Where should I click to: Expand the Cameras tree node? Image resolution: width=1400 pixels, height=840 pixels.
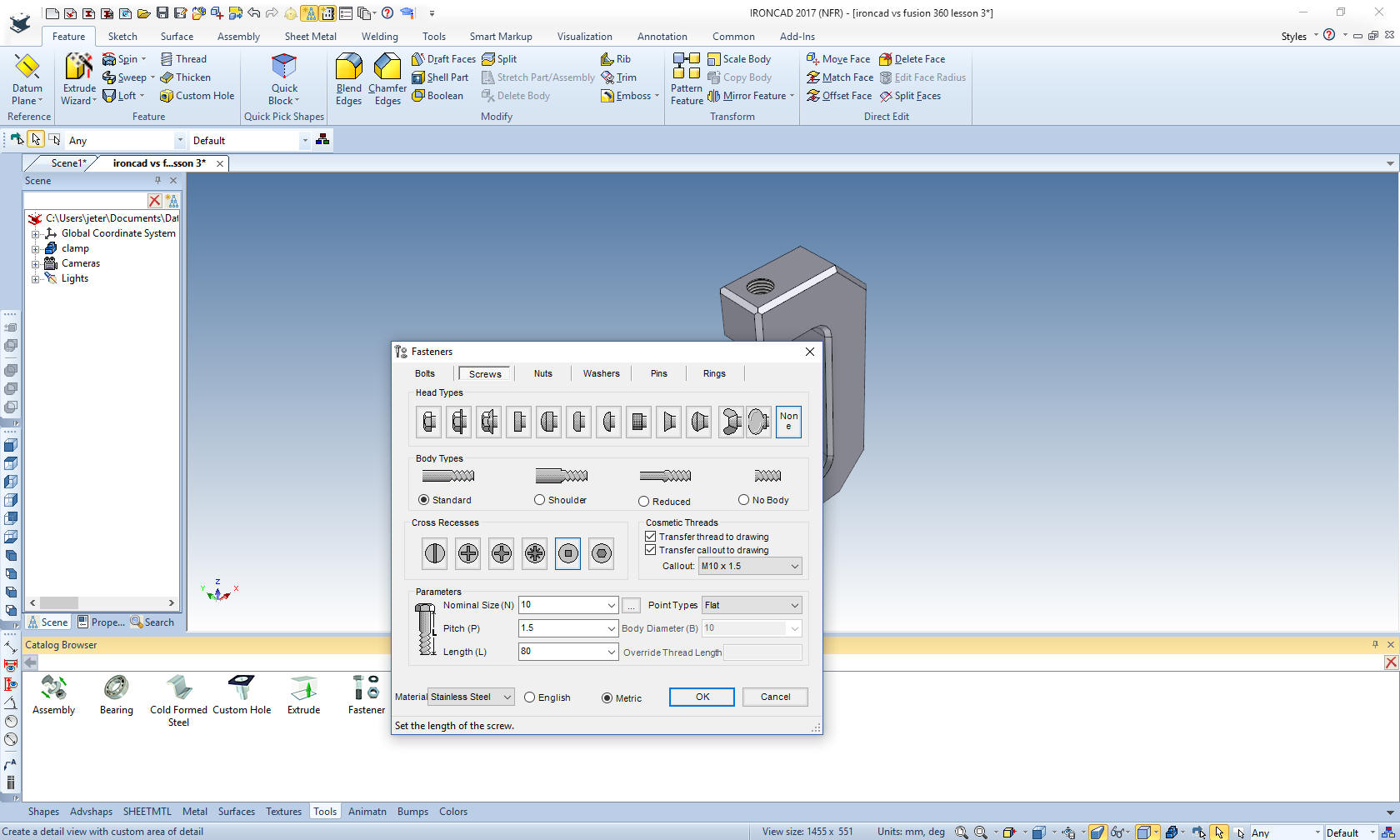tap(36, 264)
